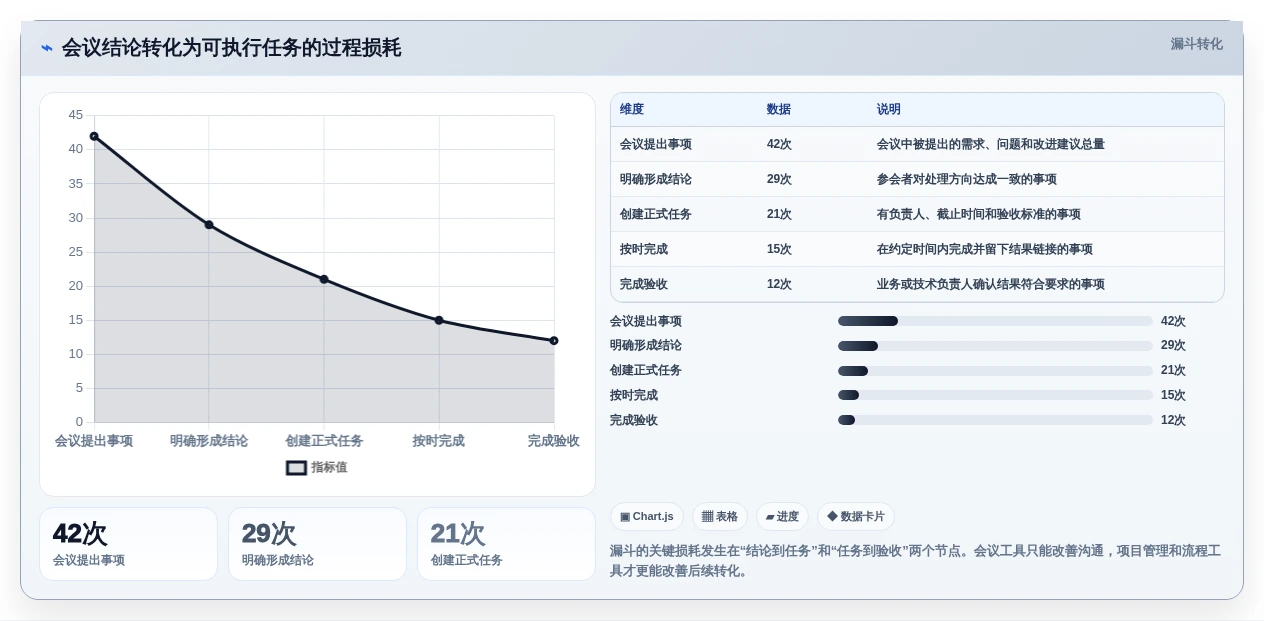Click table cell 按时完成
The height and width of the screenshot is (621, 1264).
click(644, 249)
